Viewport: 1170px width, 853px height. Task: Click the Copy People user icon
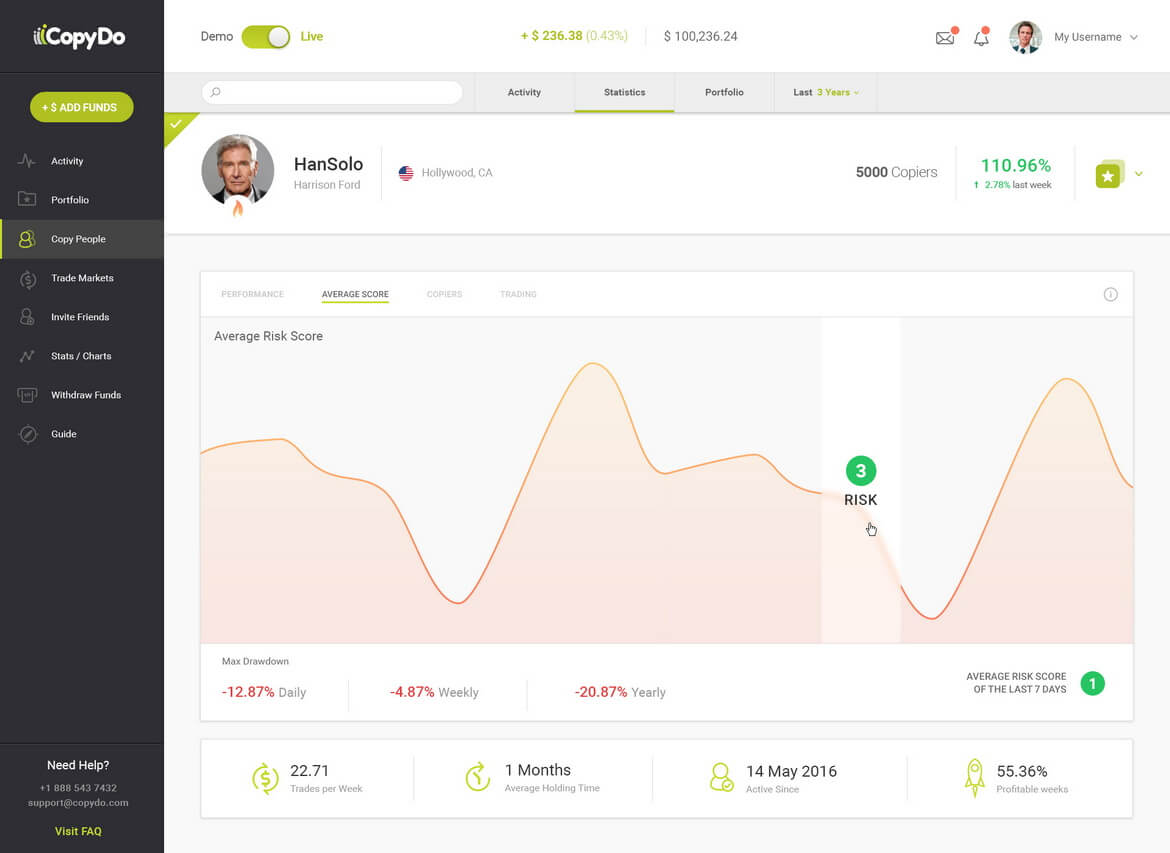point(27,239)
